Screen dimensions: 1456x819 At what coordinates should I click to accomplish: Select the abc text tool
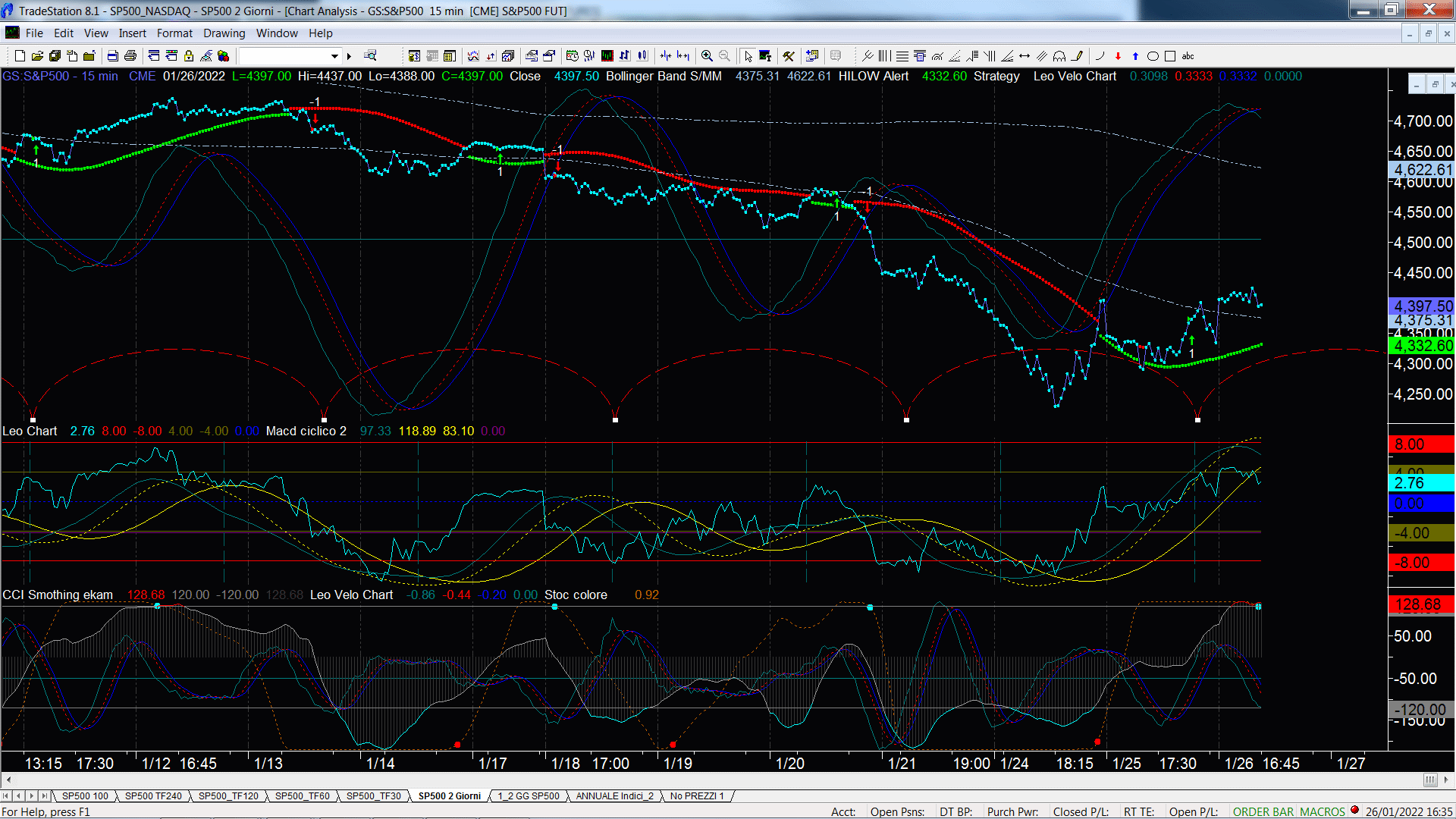click(1188, 55)
